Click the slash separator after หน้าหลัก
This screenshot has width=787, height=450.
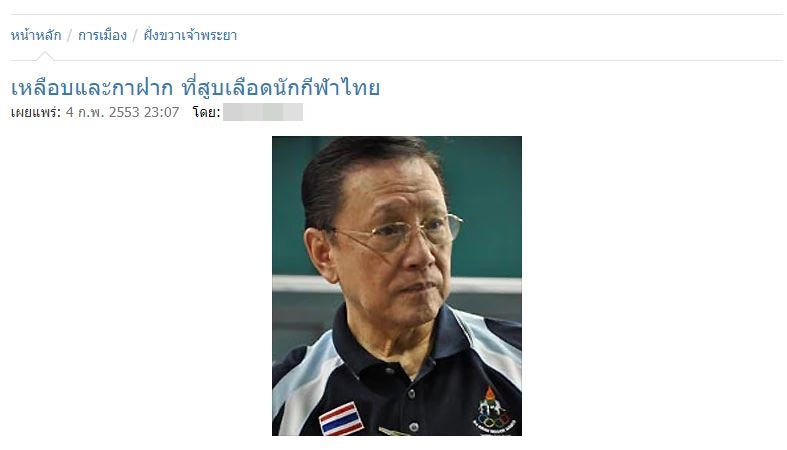[70, 36]
